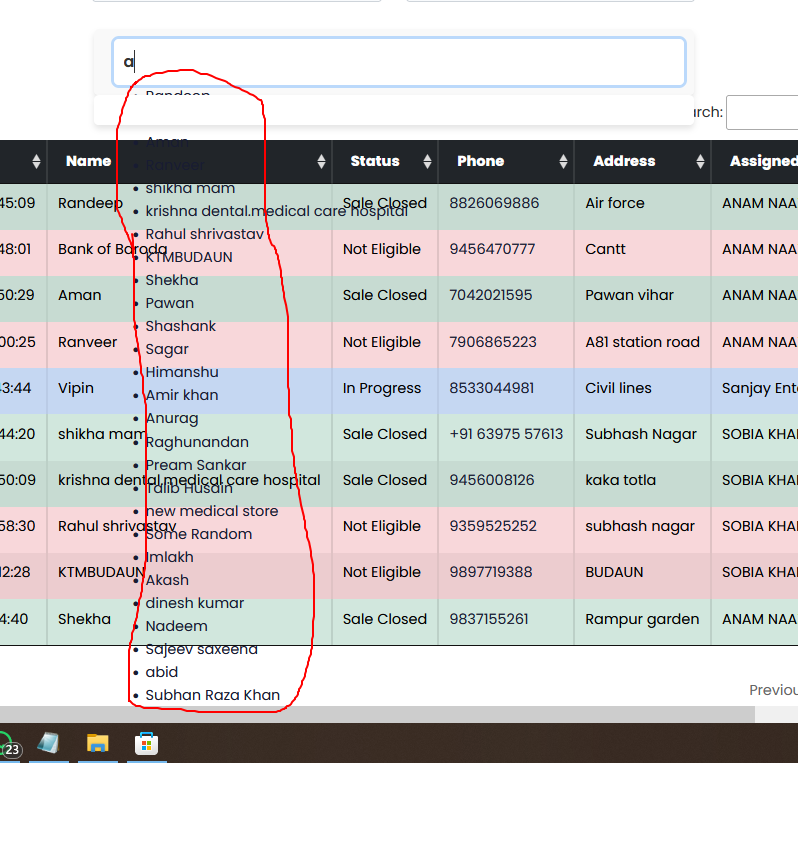Focus the name text field containing 'a'
This screenshot has width=798, height=863.
(398, 62)
